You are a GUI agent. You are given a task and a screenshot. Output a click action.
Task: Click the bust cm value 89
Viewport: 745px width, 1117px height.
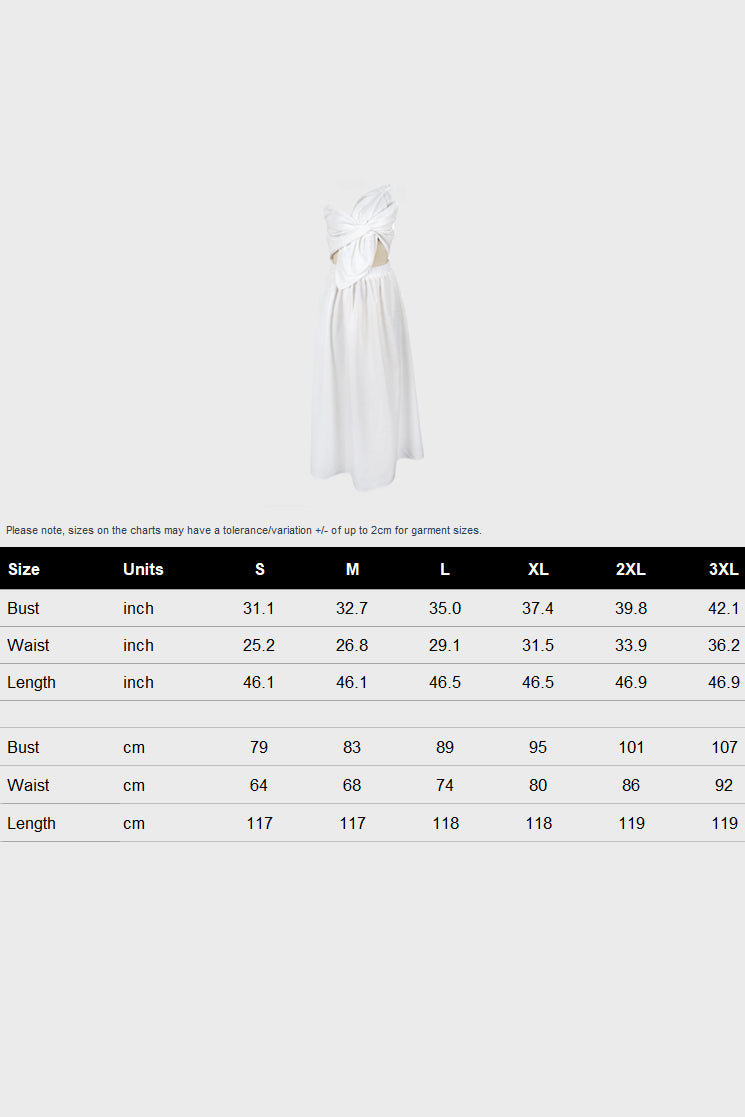[x=444, y=747]
